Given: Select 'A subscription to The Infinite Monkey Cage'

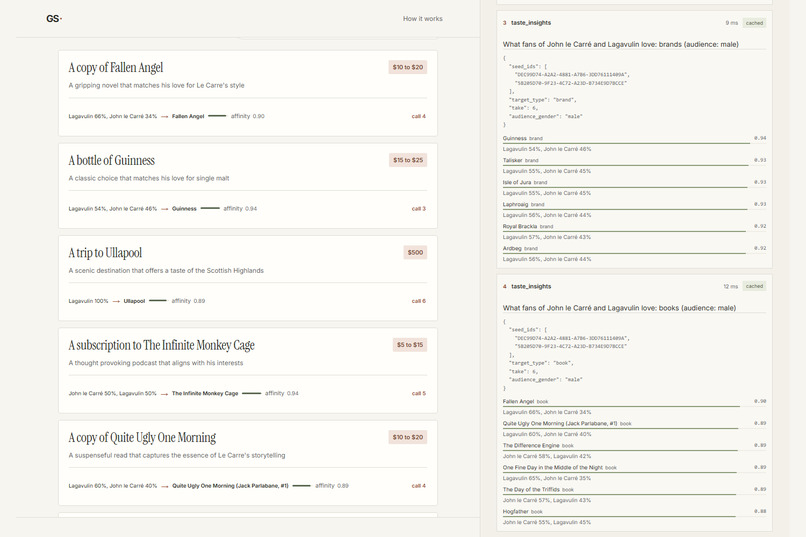Looking at the screenshot, I should click(x=161, y=345).
